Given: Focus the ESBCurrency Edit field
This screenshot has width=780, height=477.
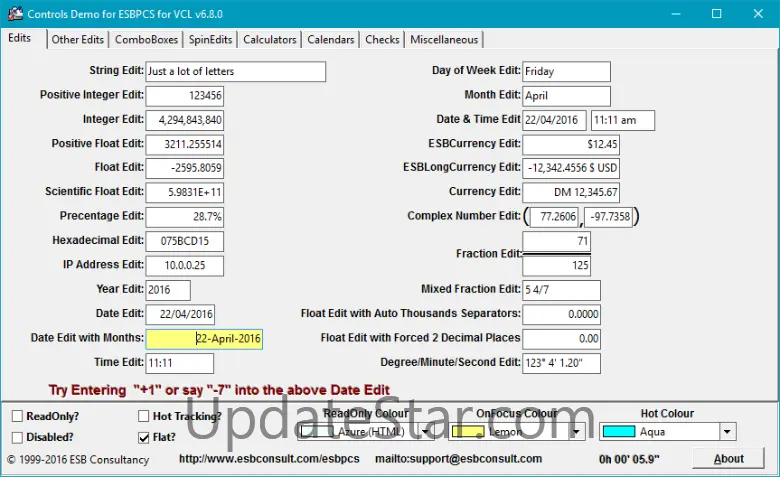Looking at the screenshot, I should point(571,144).
